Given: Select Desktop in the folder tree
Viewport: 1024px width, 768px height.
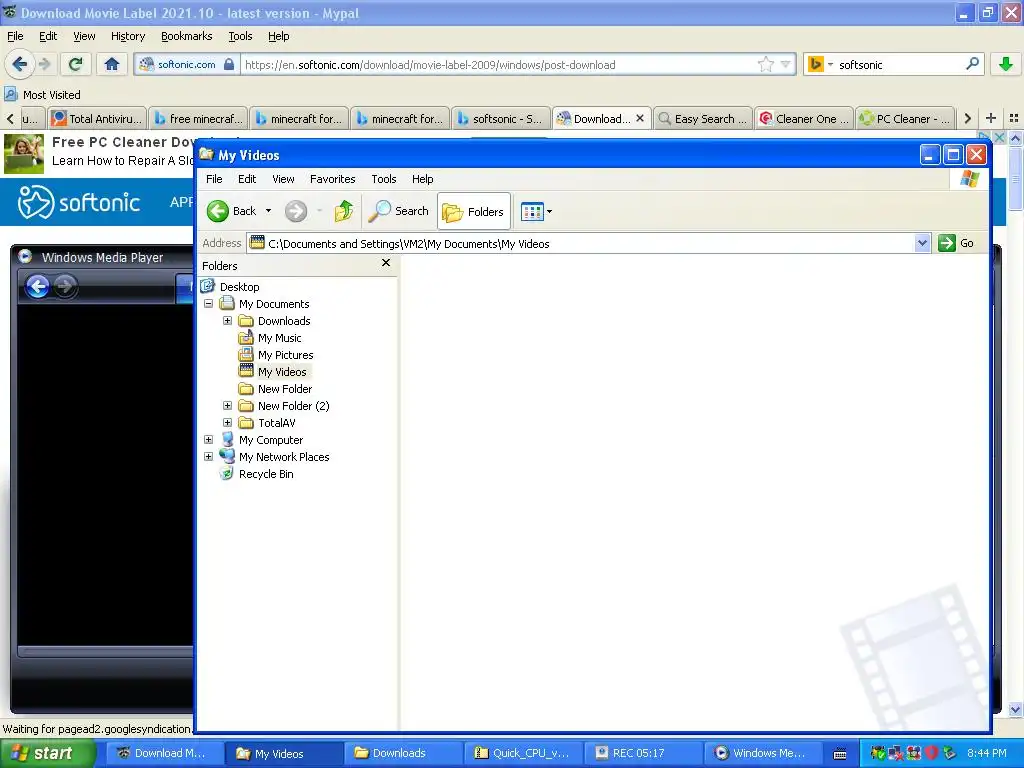Looking at the screenshot, I should [x=239, y=287].
